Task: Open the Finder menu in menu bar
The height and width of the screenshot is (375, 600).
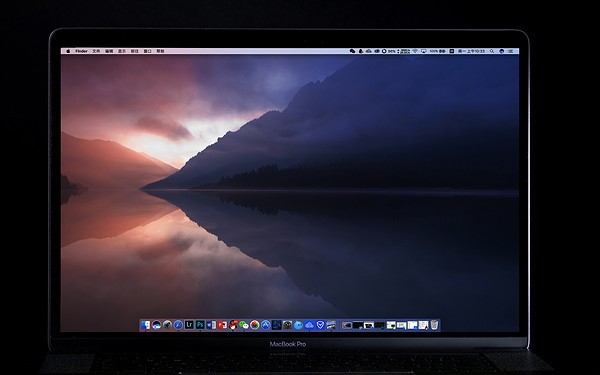Action: (81, 51)
